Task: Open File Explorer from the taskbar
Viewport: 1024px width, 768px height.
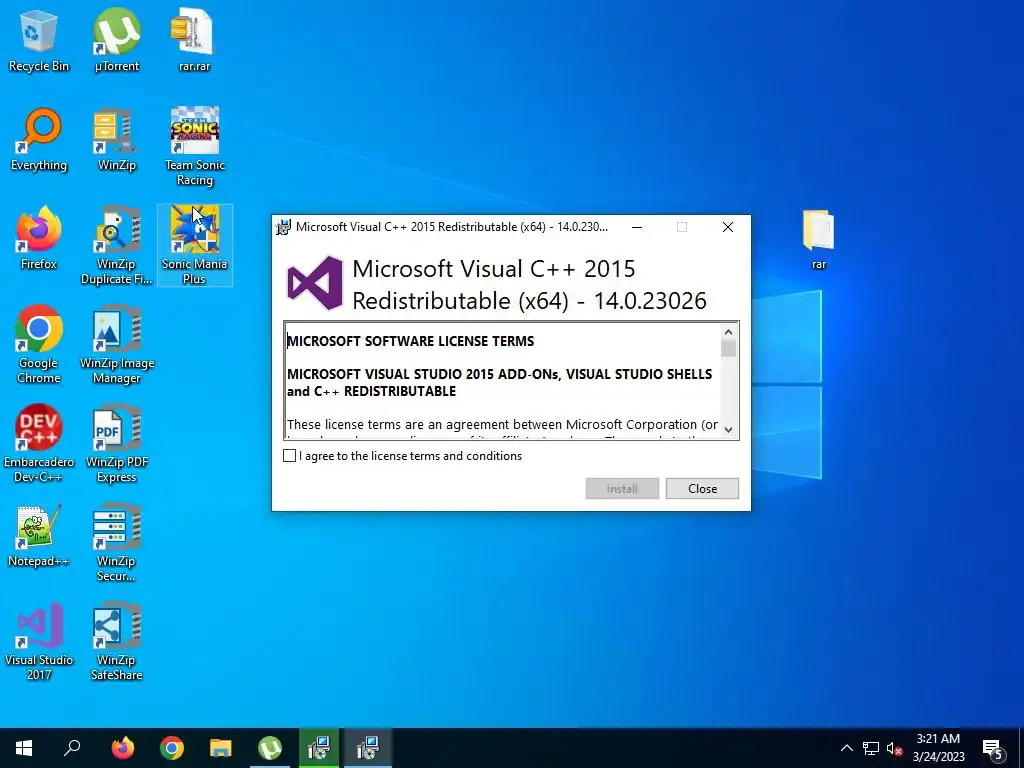Action: click(x=221, y=748)
